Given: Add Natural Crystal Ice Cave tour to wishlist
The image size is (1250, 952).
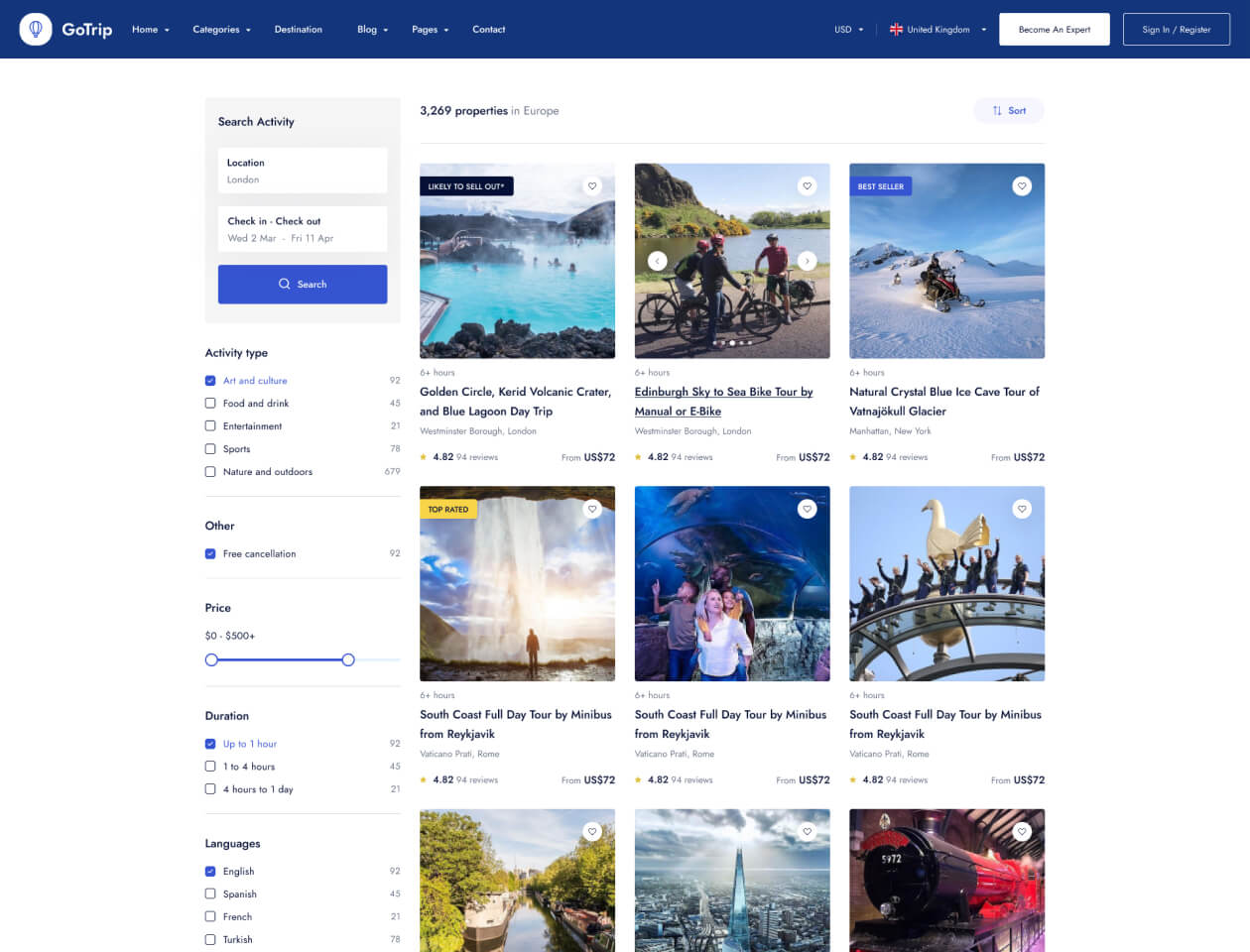Looking at the screenshot, I should pos(1022,186).
